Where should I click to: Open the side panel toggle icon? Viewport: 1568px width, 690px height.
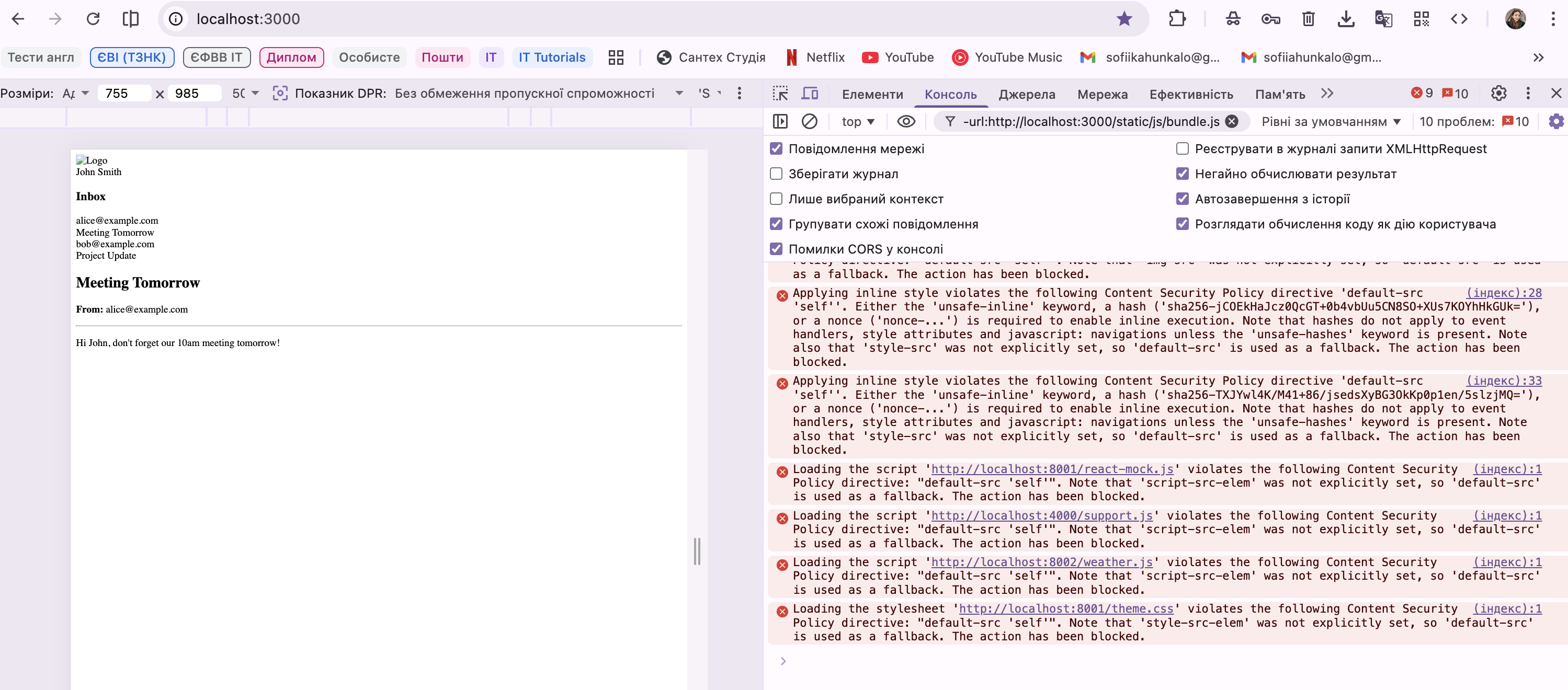click(x=130, y=19)
